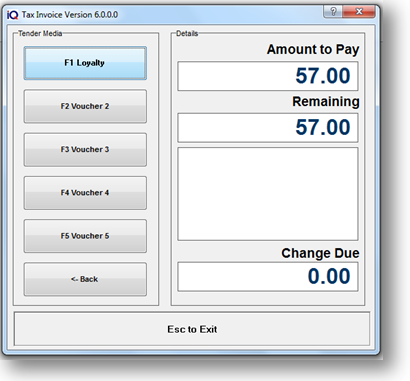Open the help question mark button
The height and width of the screenshot is (381, 410).
tap(333, 12)
